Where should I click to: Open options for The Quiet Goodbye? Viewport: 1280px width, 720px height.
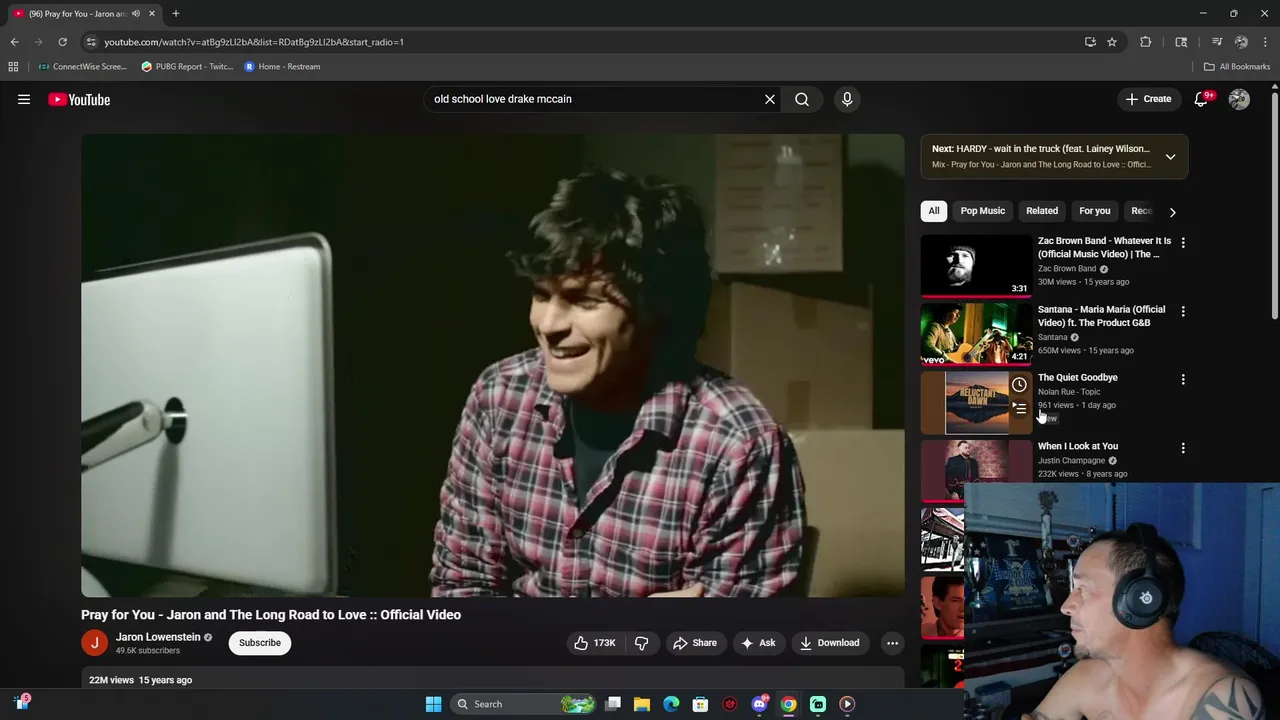click(x=1183, y=380)
